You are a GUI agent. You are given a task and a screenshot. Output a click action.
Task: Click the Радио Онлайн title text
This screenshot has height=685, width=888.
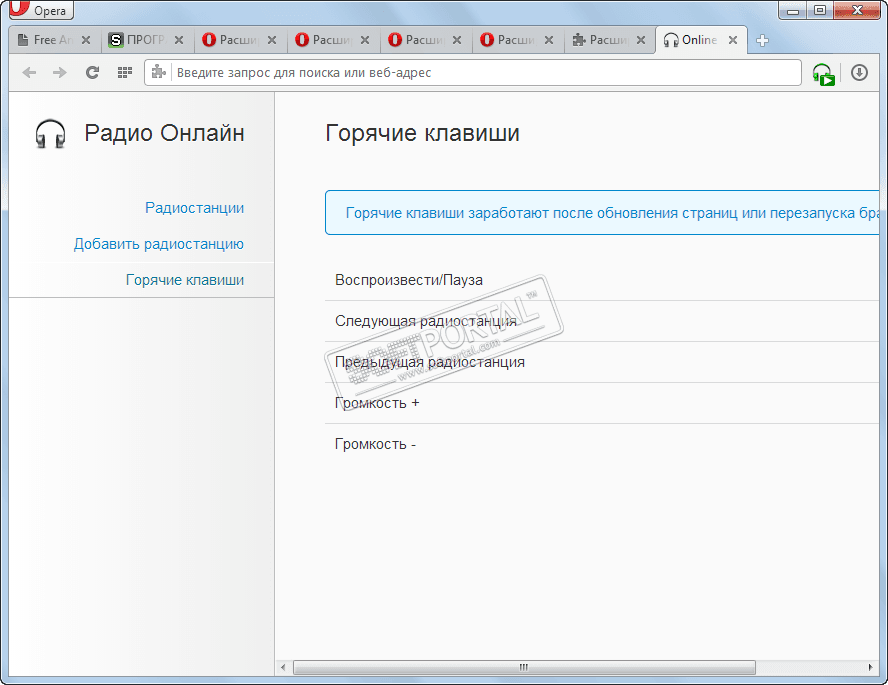click(164, 134)
